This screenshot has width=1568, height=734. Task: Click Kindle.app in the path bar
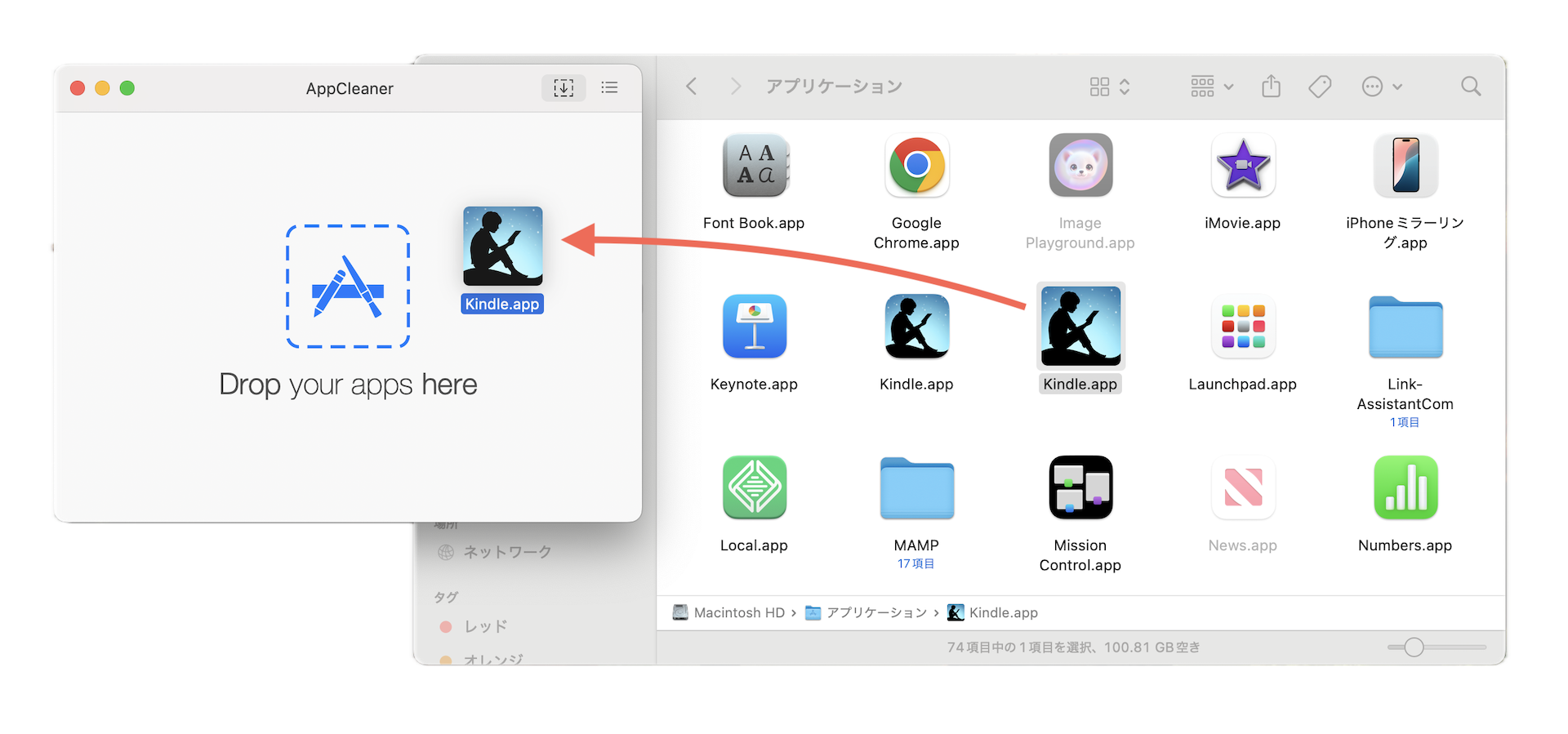pos(992,612)
